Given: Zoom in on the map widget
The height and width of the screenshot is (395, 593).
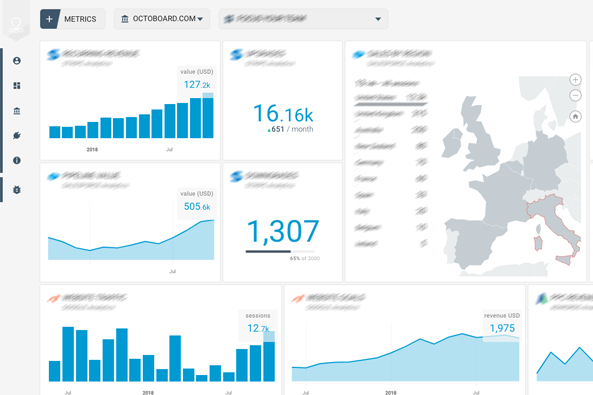Looking at the screenshot, I should 575,80.
